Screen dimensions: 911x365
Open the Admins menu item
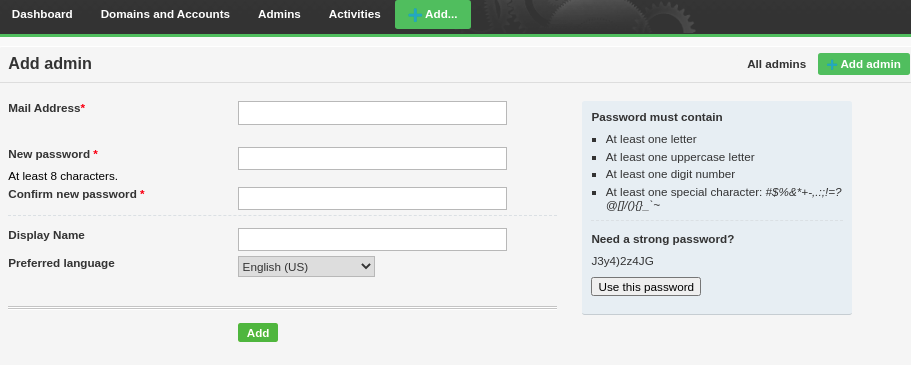[279, 15]
